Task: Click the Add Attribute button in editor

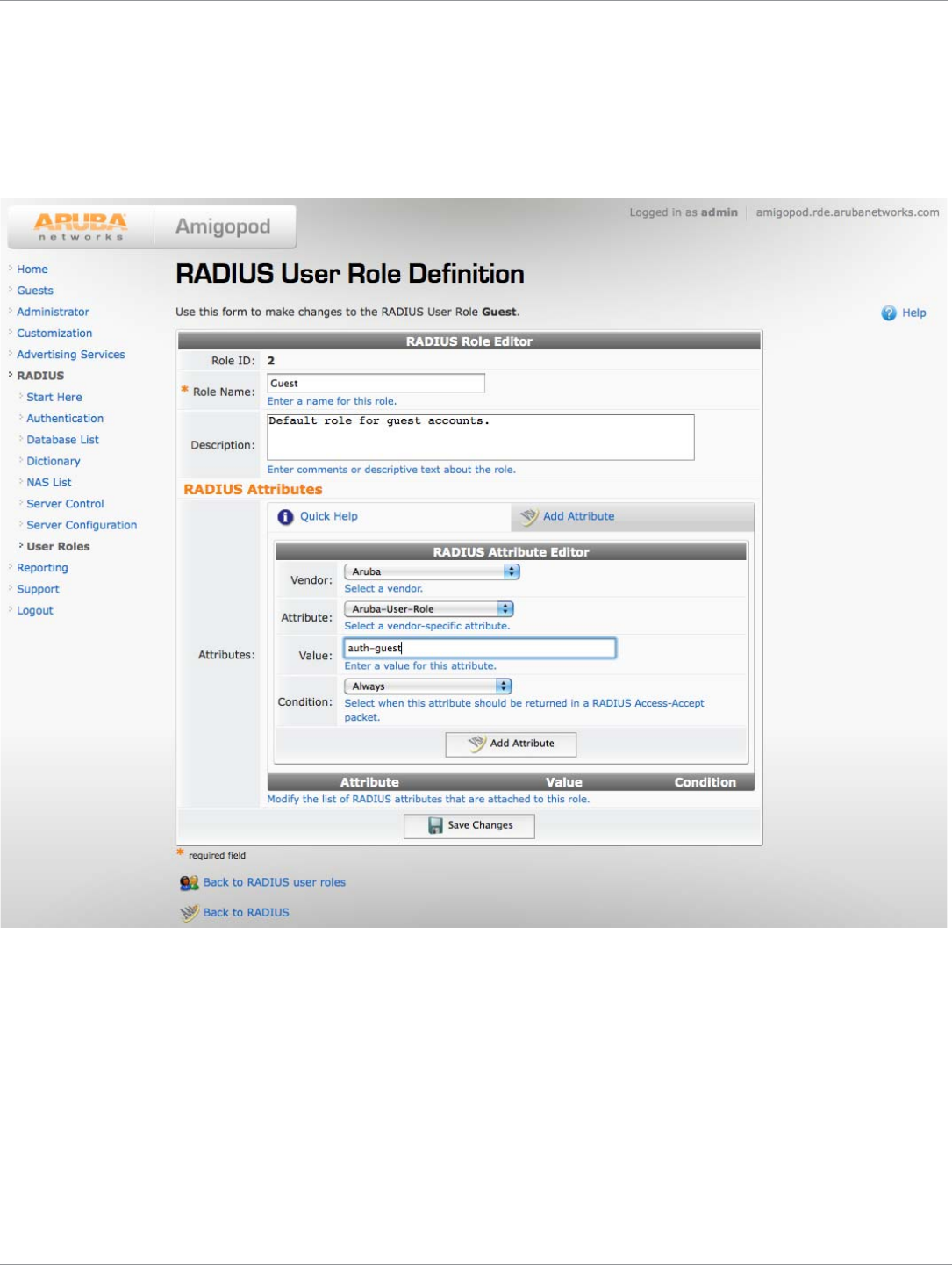Action: (511, 744)
